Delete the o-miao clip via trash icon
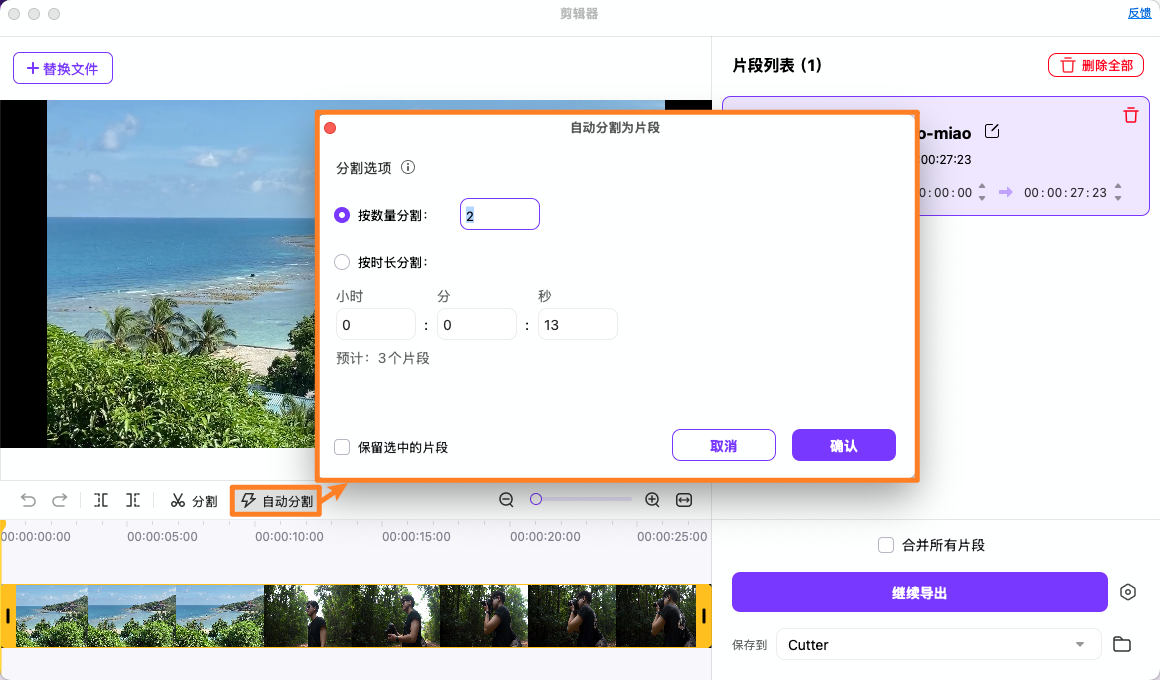Image resolution: width=1160 pixels, height=680 pixels. pyautogui.click(x=1130, y=115)
